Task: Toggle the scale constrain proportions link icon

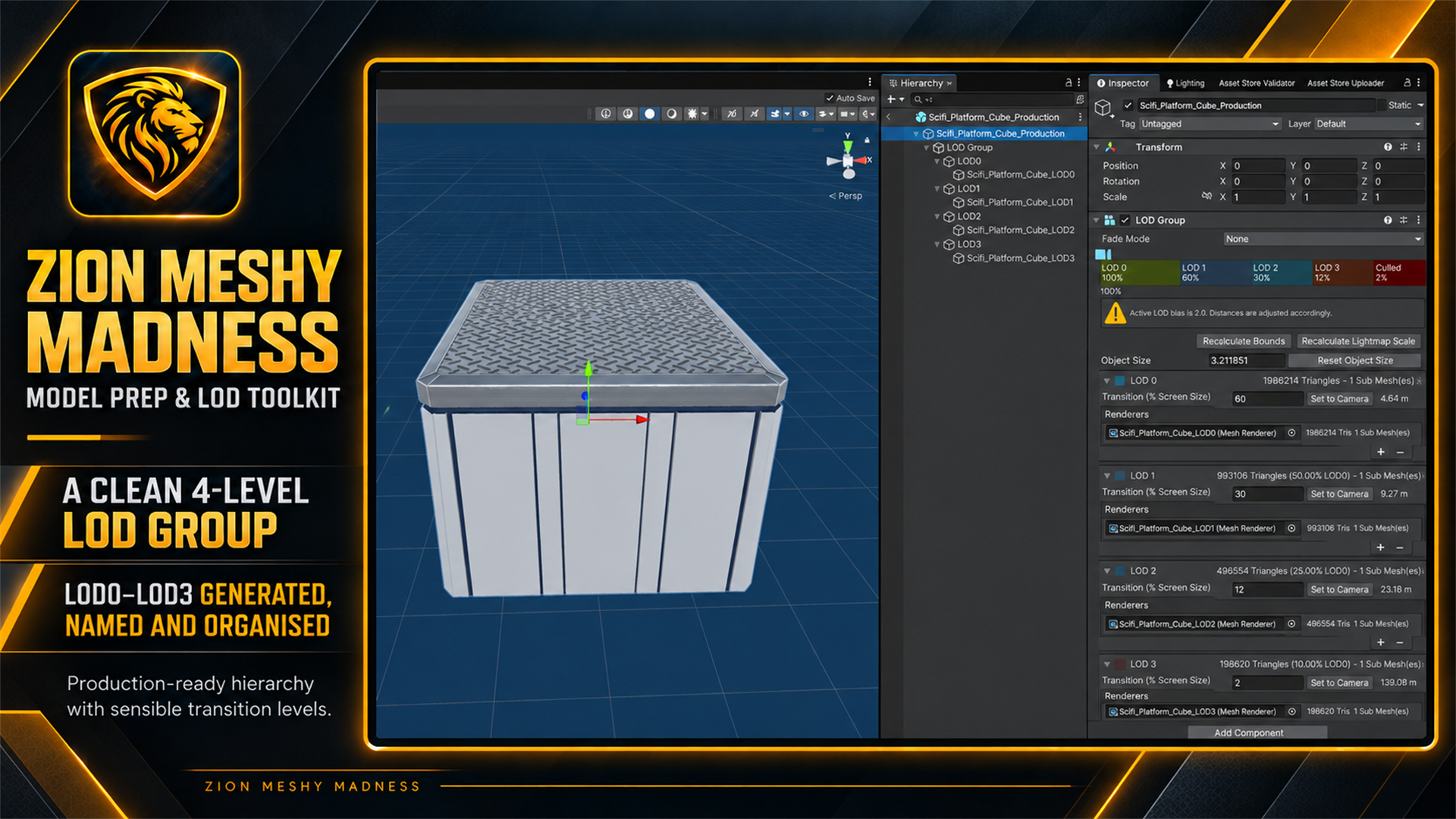Action: [x=1207, y=196]
